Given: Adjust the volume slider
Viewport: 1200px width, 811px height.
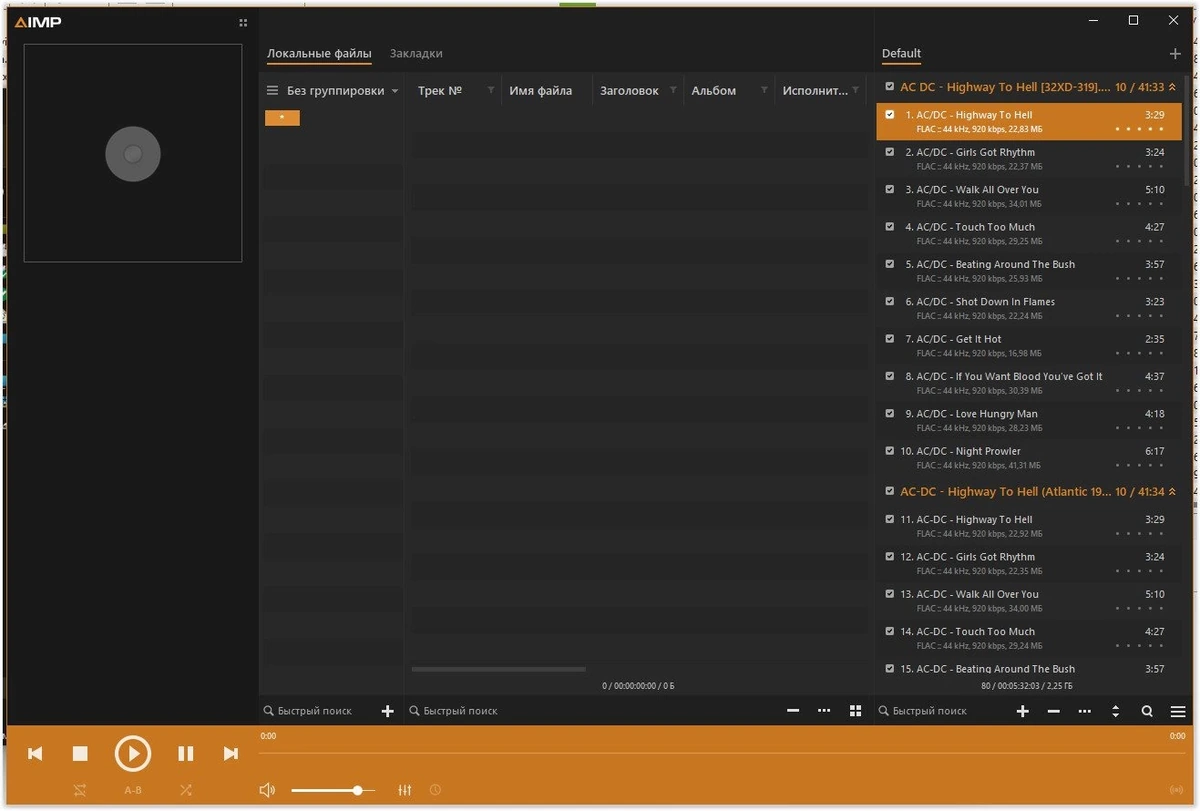Looking at the screenshot, I should tap(333, 790).
